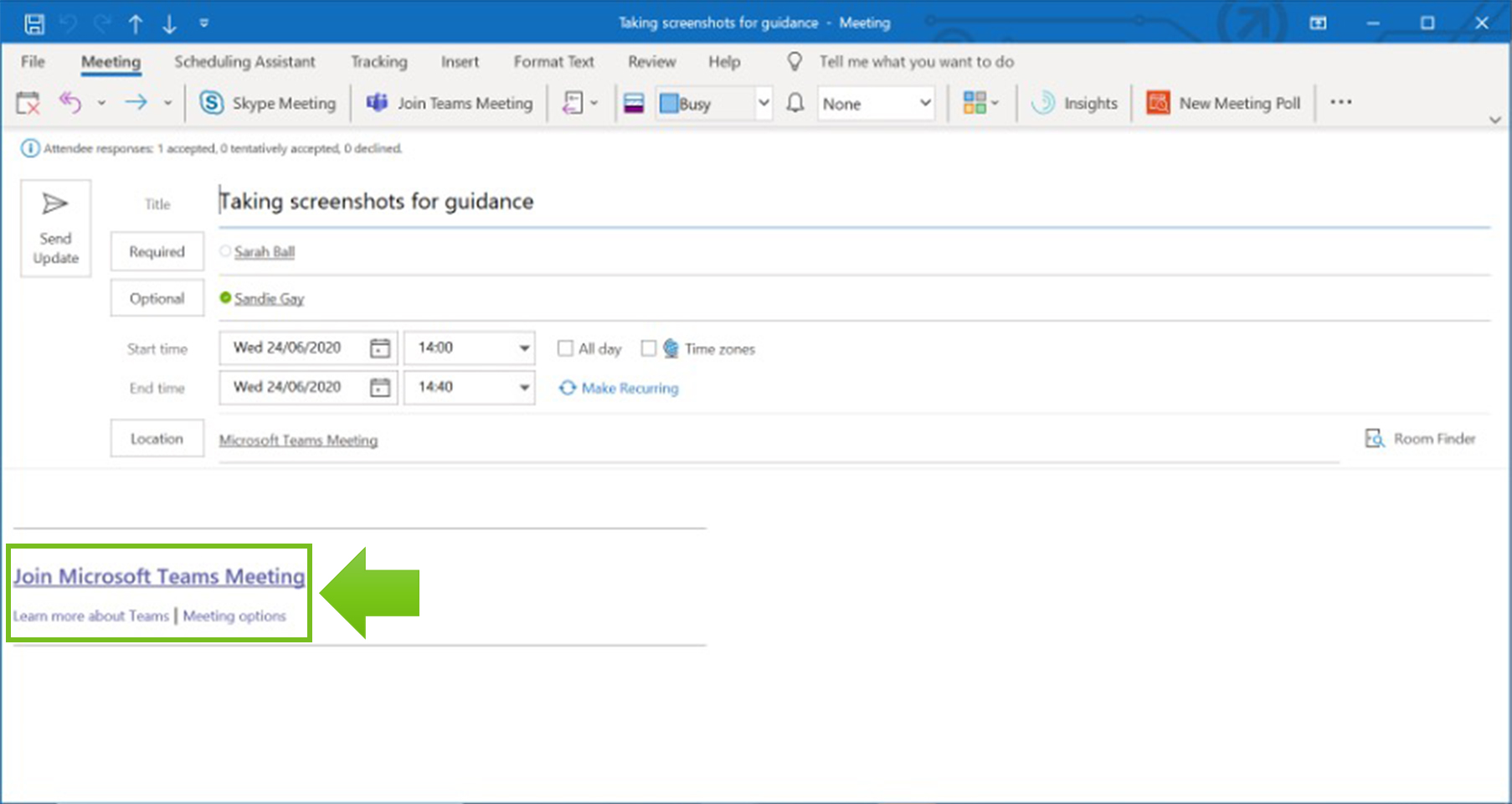Click Learn more about Teams link
The height and width of the screenshot is (804, 1512).
[90, 616]
